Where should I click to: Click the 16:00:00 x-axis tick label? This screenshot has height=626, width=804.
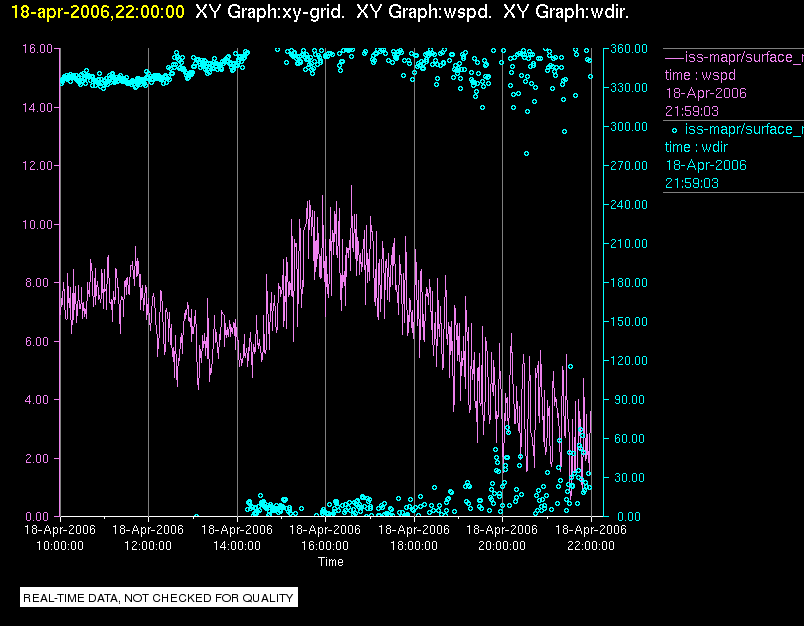coord(325,546)
